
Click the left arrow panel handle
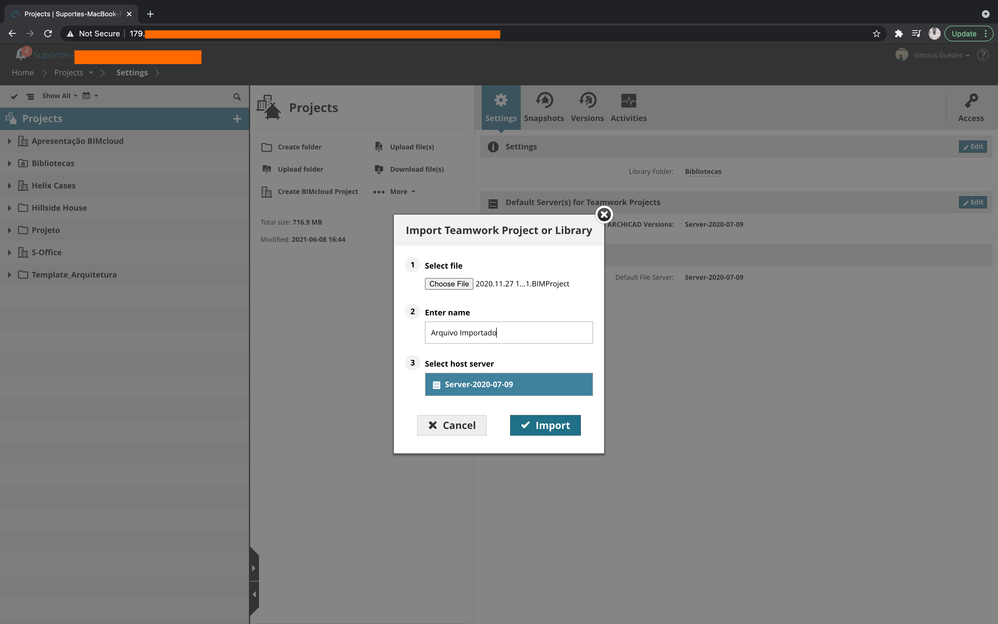click(253, 595)
